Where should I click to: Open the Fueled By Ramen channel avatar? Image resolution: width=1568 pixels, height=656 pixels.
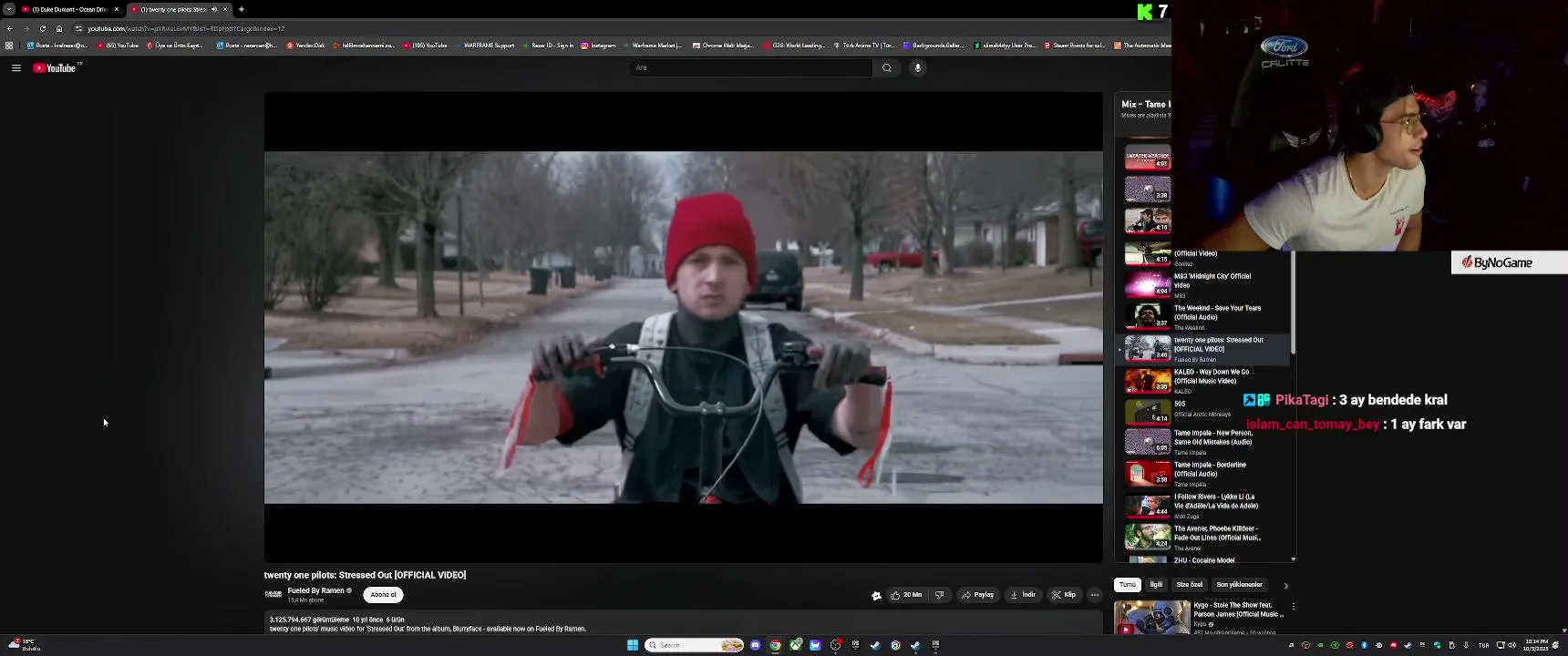(273, 594)
